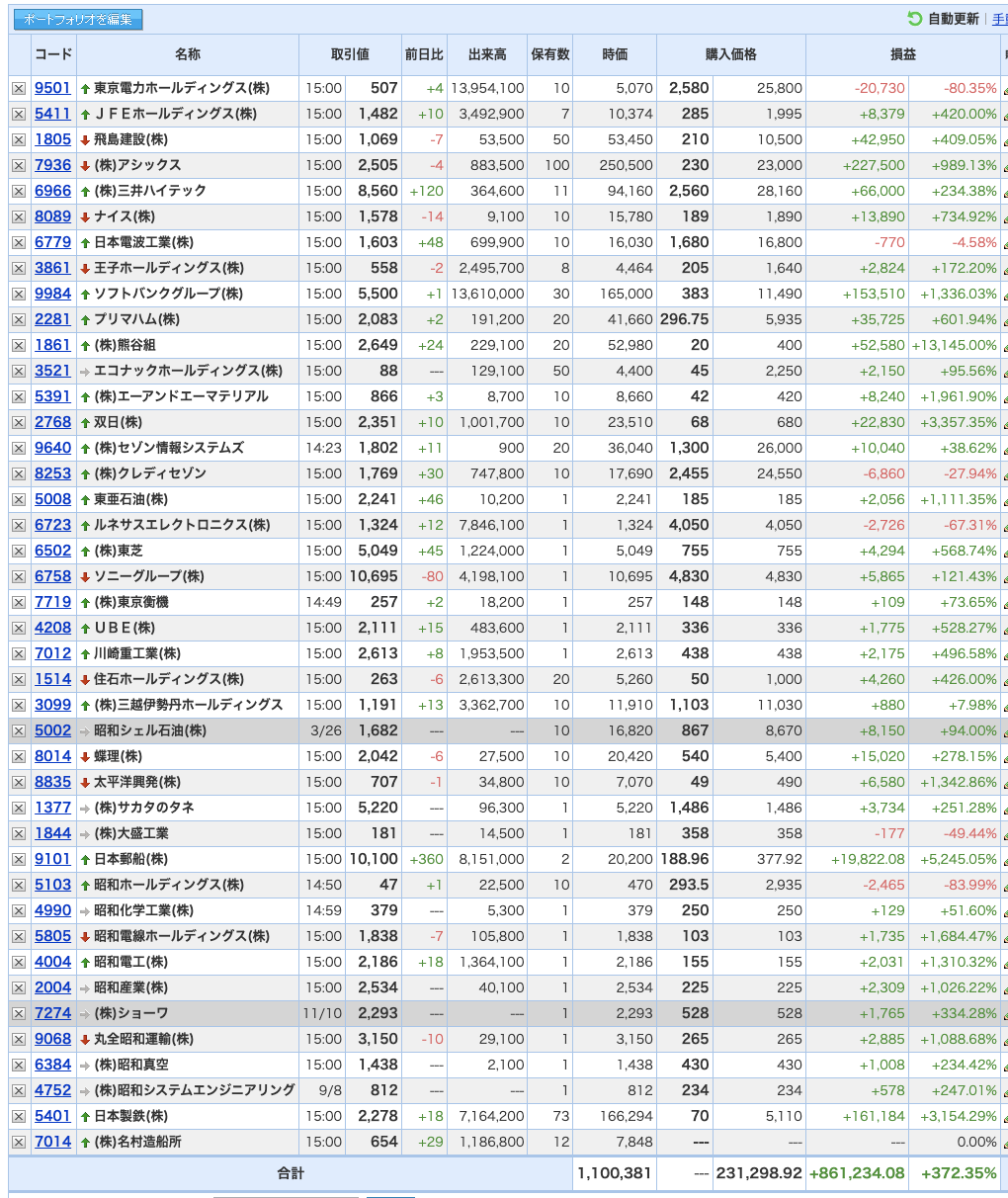Screen dimensions: 1008x1198
Task: Open stock code link 5103
Action: [53, 885]
